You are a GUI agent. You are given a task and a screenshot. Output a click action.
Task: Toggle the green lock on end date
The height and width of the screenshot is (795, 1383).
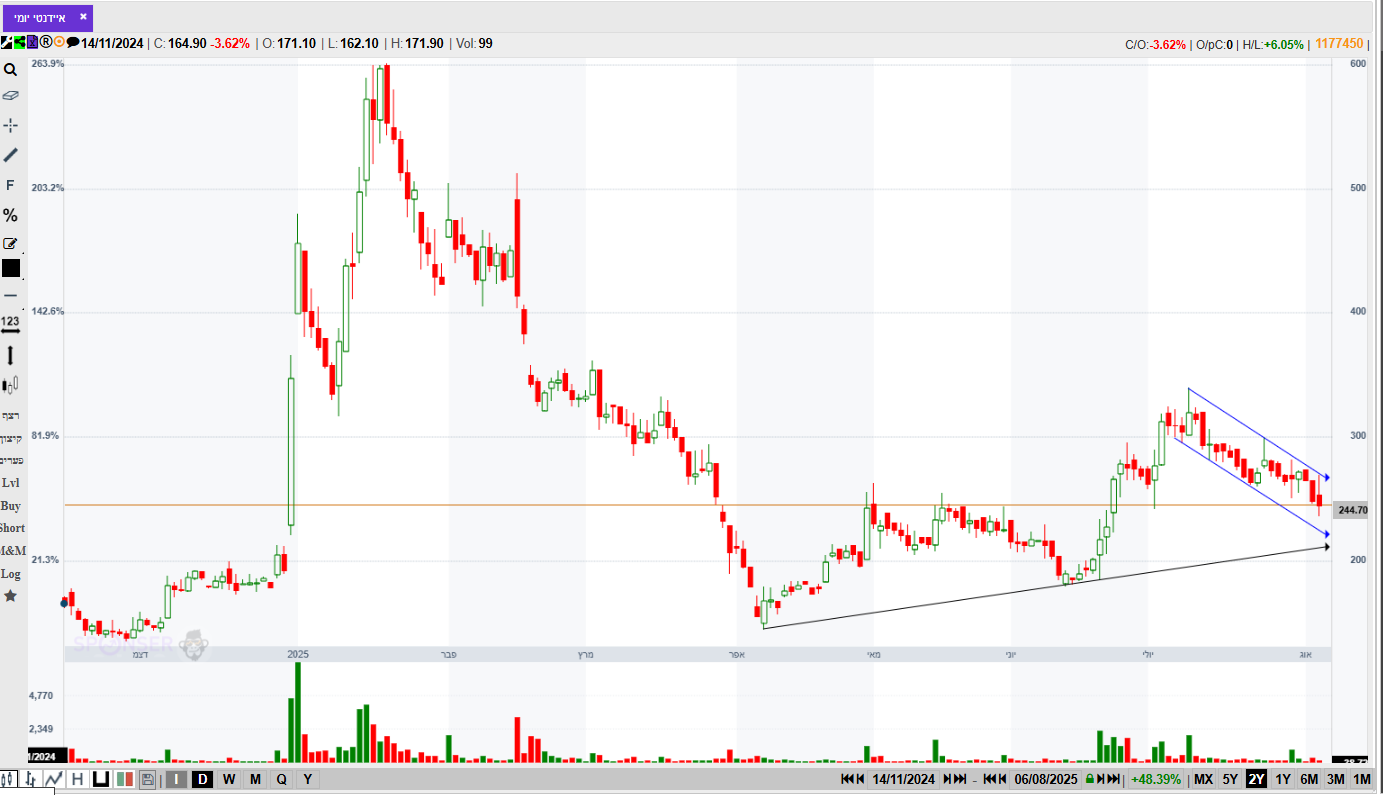1090,779
